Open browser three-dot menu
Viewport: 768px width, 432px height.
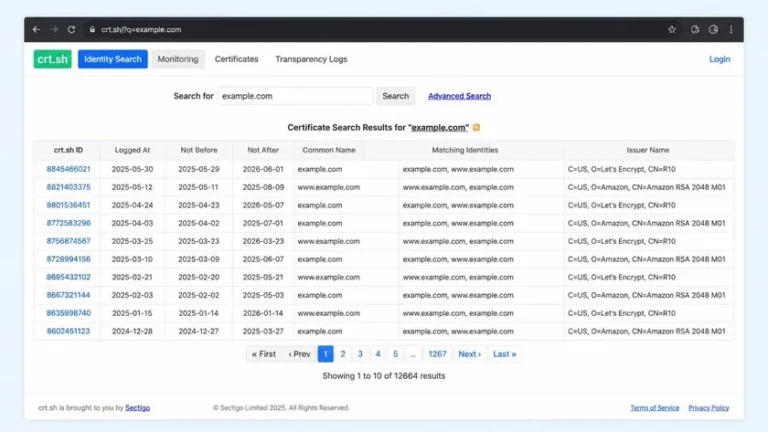731,29
